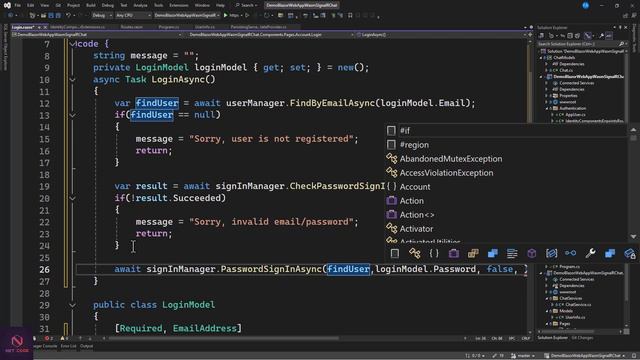Image resolution: width=640 pixels, height=360 pixels.
Task: Collapse the Authentication folder in Solution Explorer
Action: 547,108
